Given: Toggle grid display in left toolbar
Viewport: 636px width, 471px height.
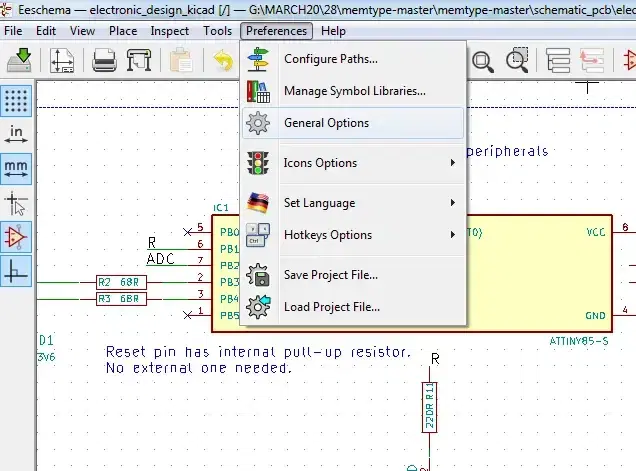Looking at the screenshot, I should click(16, 101).
